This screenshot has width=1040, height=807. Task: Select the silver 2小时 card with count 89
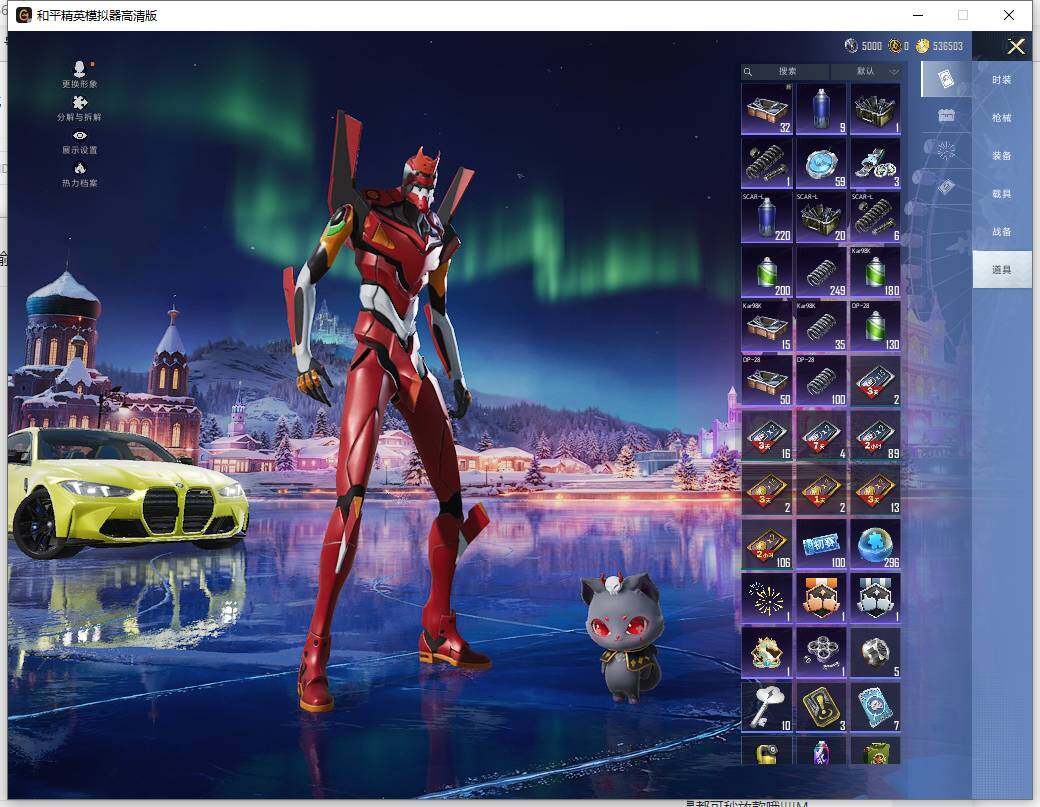(x=876, y=435)
